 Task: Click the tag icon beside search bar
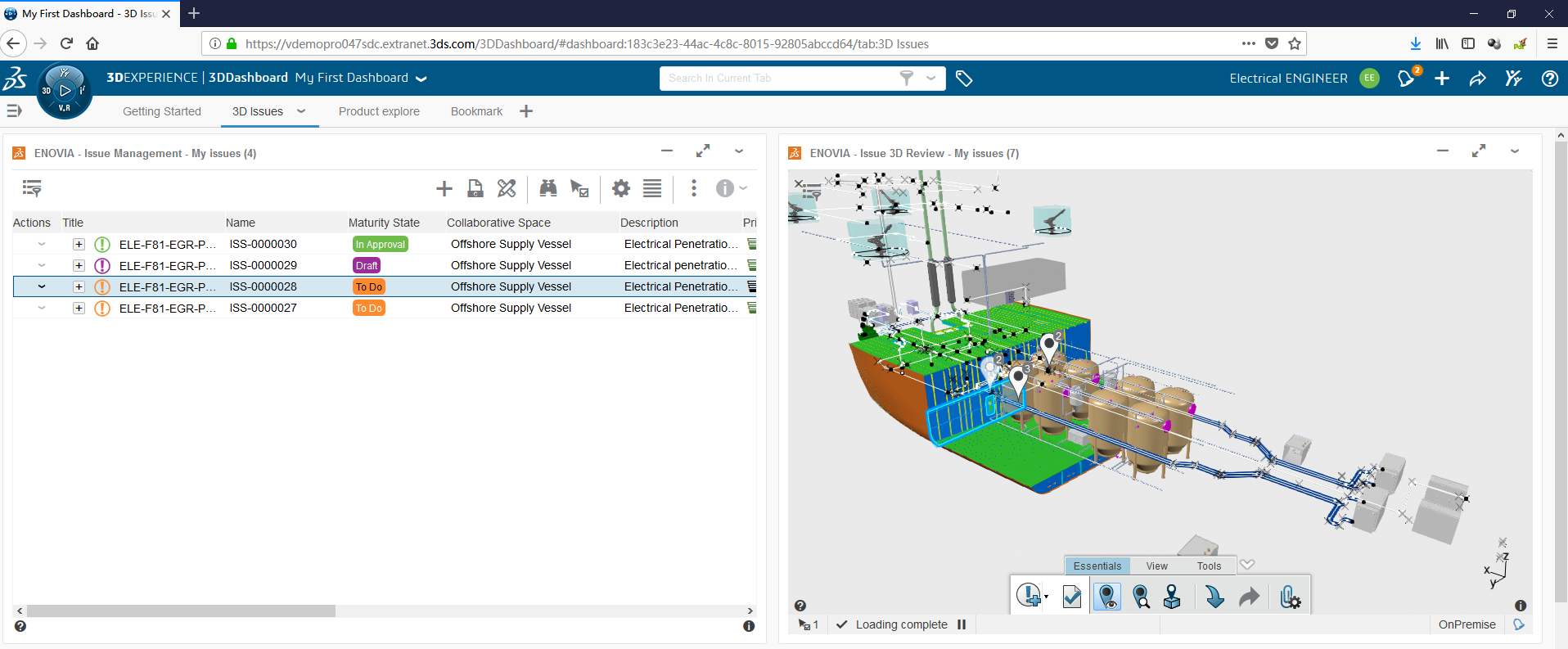964,79
